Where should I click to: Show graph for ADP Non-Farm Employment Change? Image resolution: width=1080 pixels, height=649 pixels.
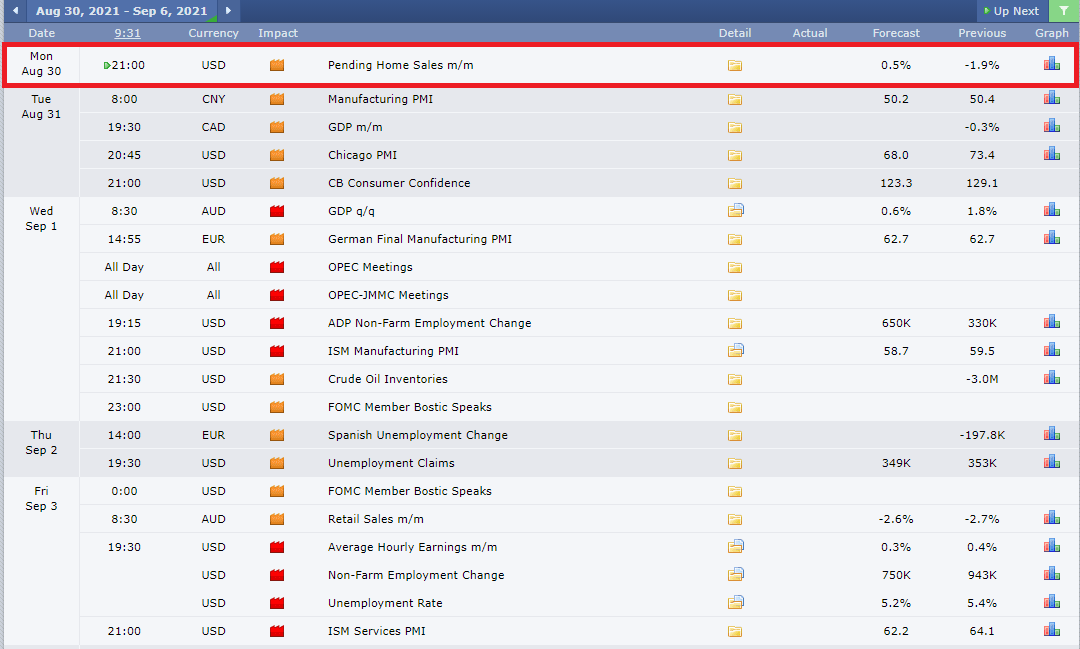(x=1052, y=322)
